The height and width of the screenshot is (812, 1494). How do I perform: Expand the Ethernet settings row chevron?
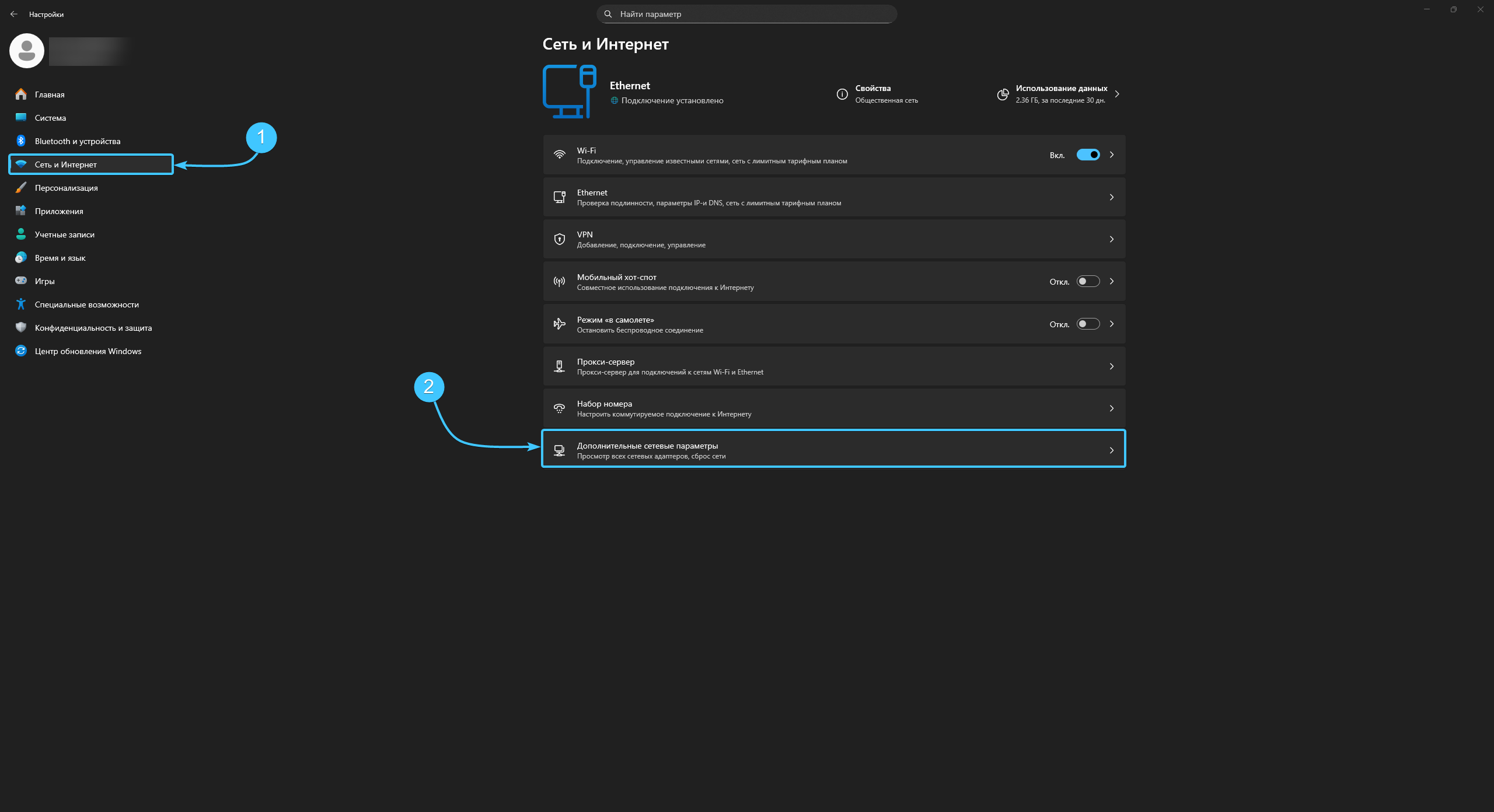coord(1111,197)
